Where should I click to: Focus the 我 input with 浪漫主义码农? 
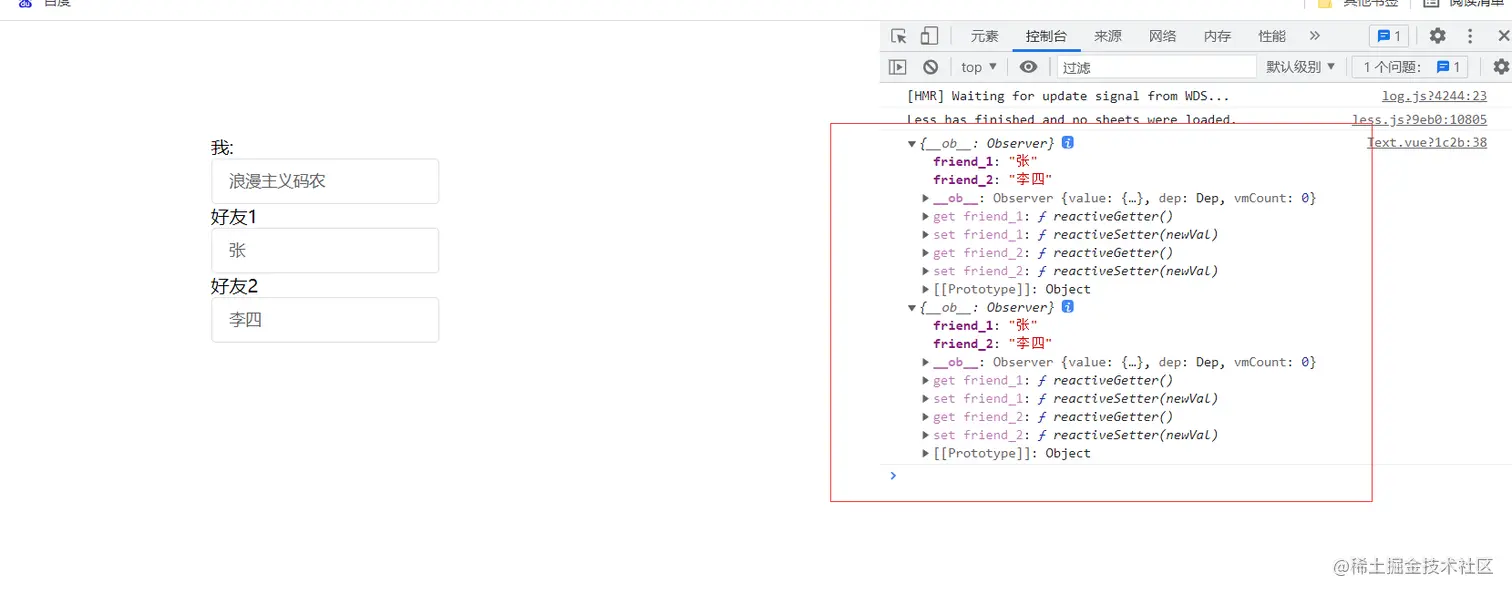[x=325, y=181]
